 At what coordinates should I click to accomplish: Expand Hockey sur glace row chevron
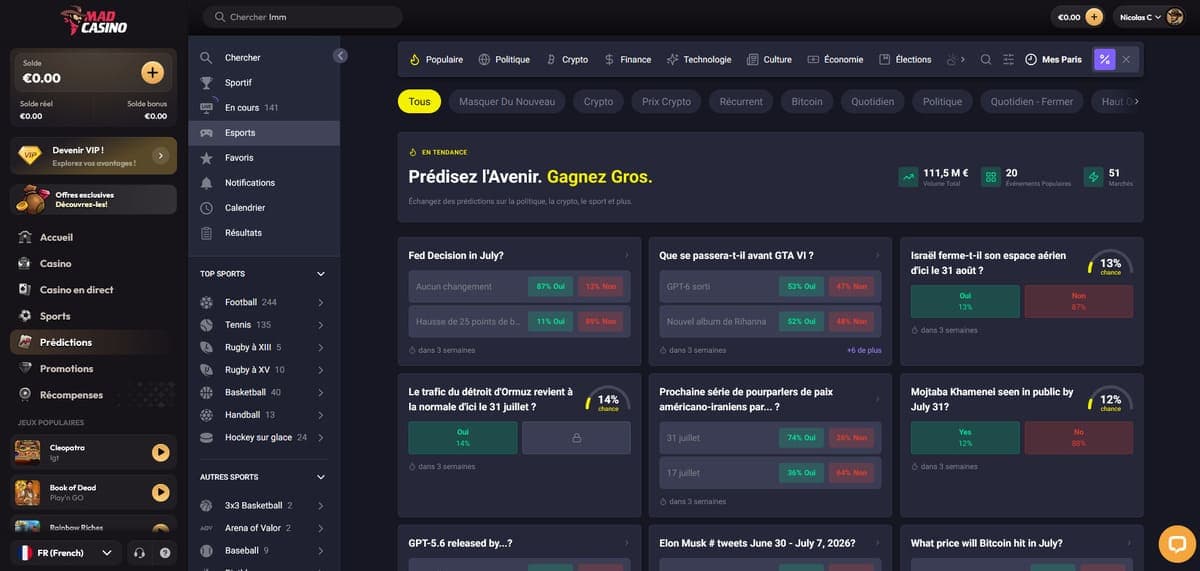point(321,437)
